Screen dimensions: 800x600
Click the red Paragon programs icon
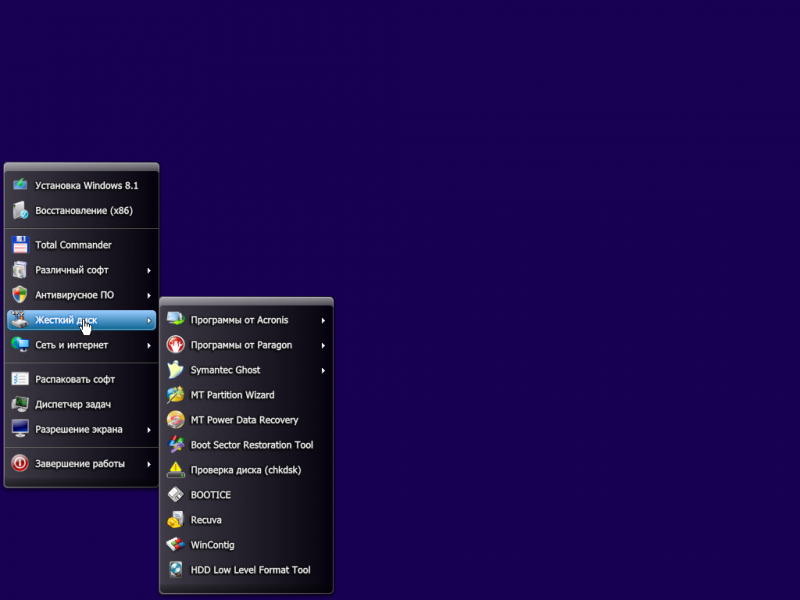click(x=176, y=344)
